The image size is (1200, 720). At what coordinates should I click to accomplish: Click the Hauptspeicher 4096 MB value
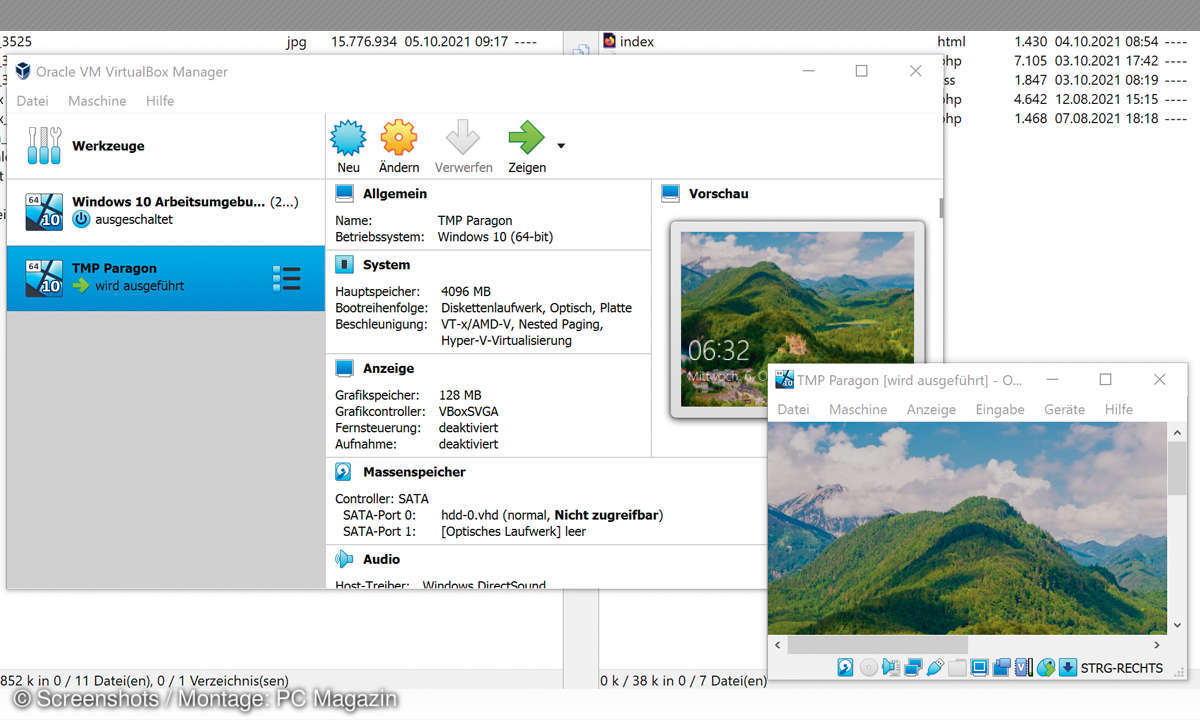pyautogui.click(x=468, y=291)
